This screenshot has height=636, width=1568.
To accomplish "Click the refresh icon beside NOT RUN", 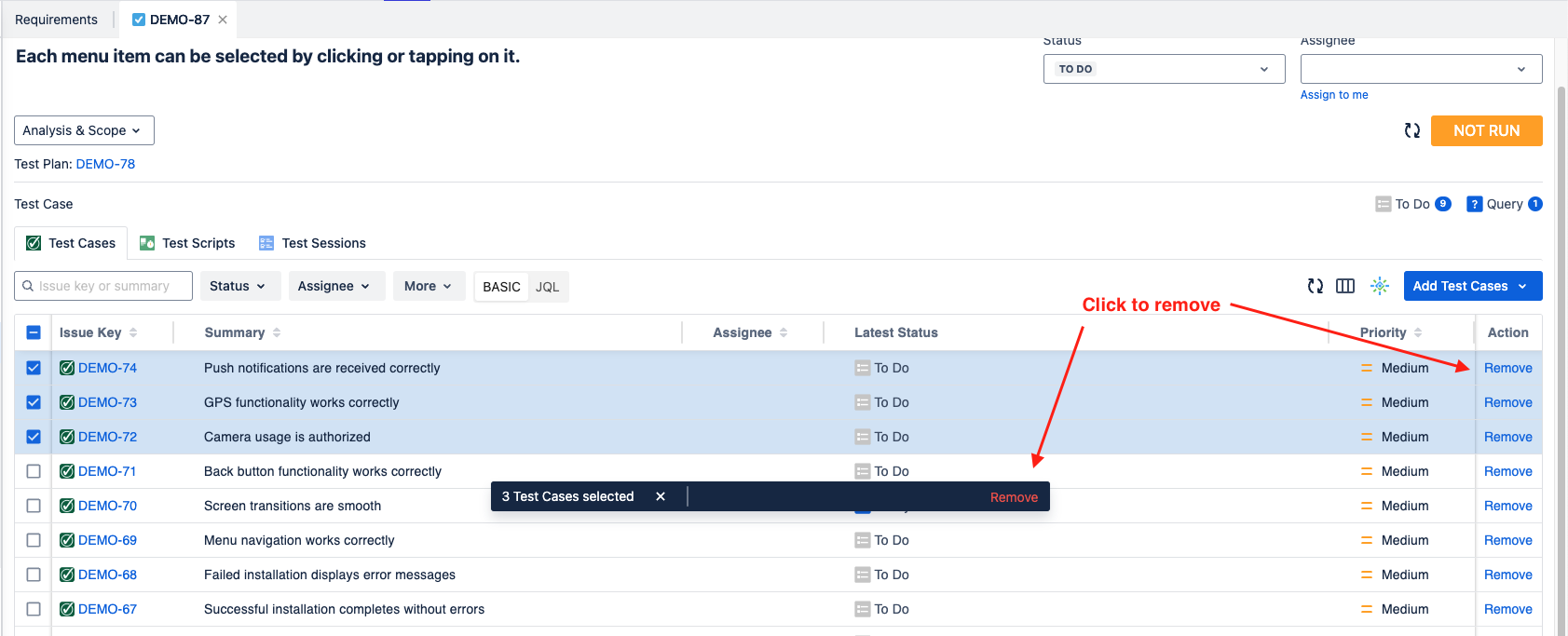I will point(1411,131).
